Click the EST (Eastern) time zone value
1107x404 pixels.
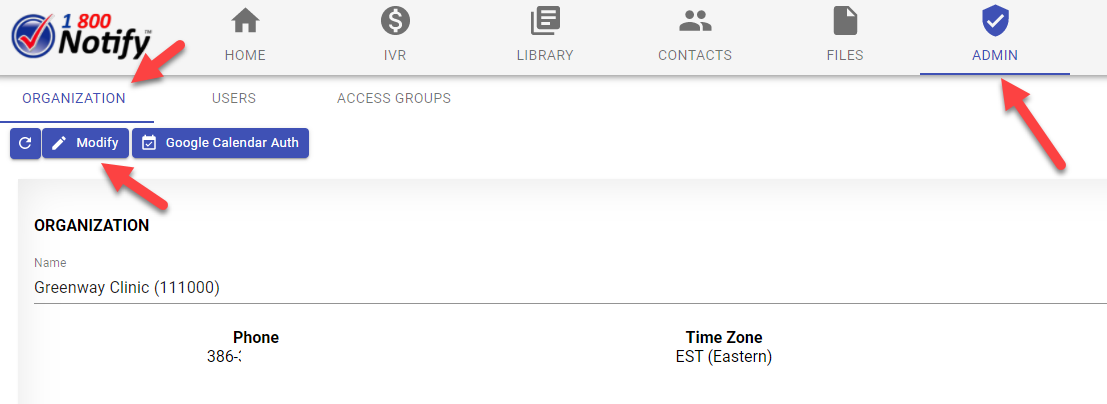pyautogui.click(x=724, y=356)
